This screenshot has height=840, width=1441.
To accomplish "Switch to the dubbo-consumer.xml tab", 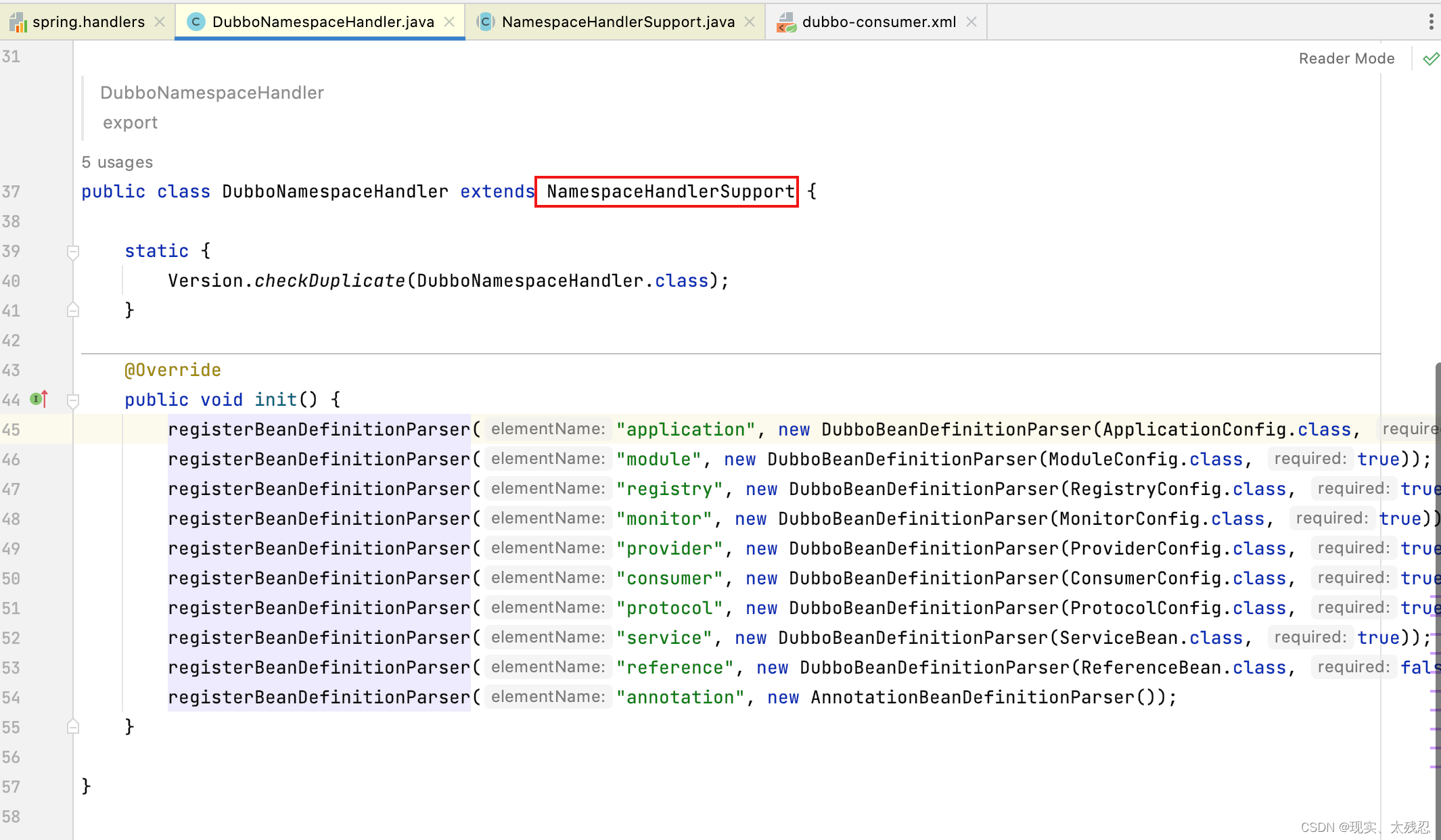I will point(878,22).
